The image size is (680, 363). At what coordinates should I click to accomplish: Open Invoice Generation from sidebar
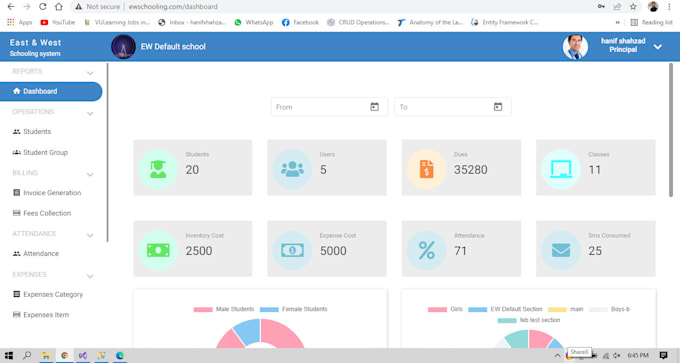click(x=47, y=193)
